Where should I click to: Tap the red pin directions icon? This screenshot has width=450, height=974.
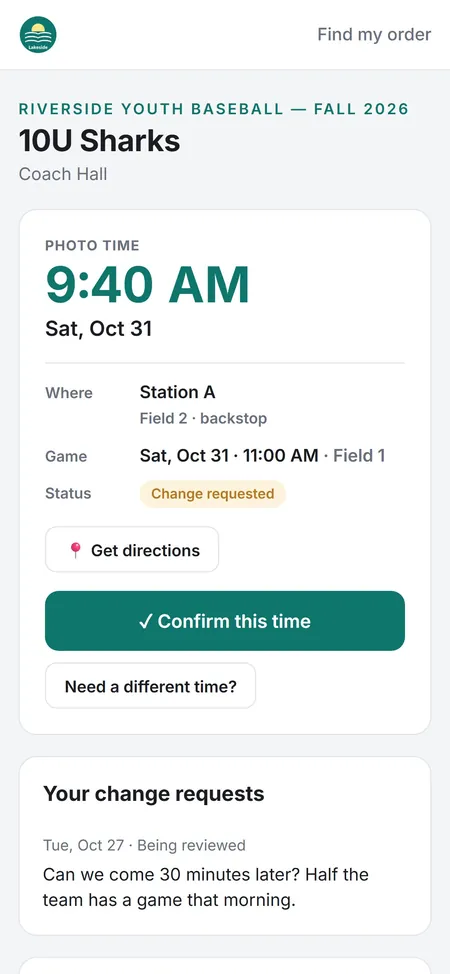pos(75,550)
